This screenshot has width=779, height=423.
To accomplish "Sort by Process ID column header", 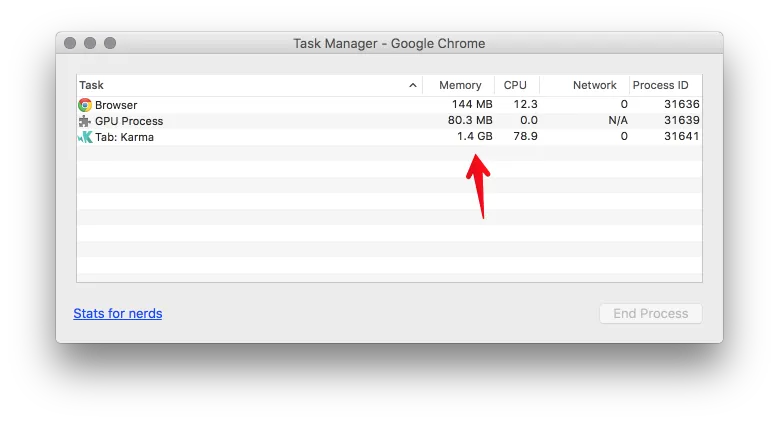I will pyautogui.click(x=660, y=86).
